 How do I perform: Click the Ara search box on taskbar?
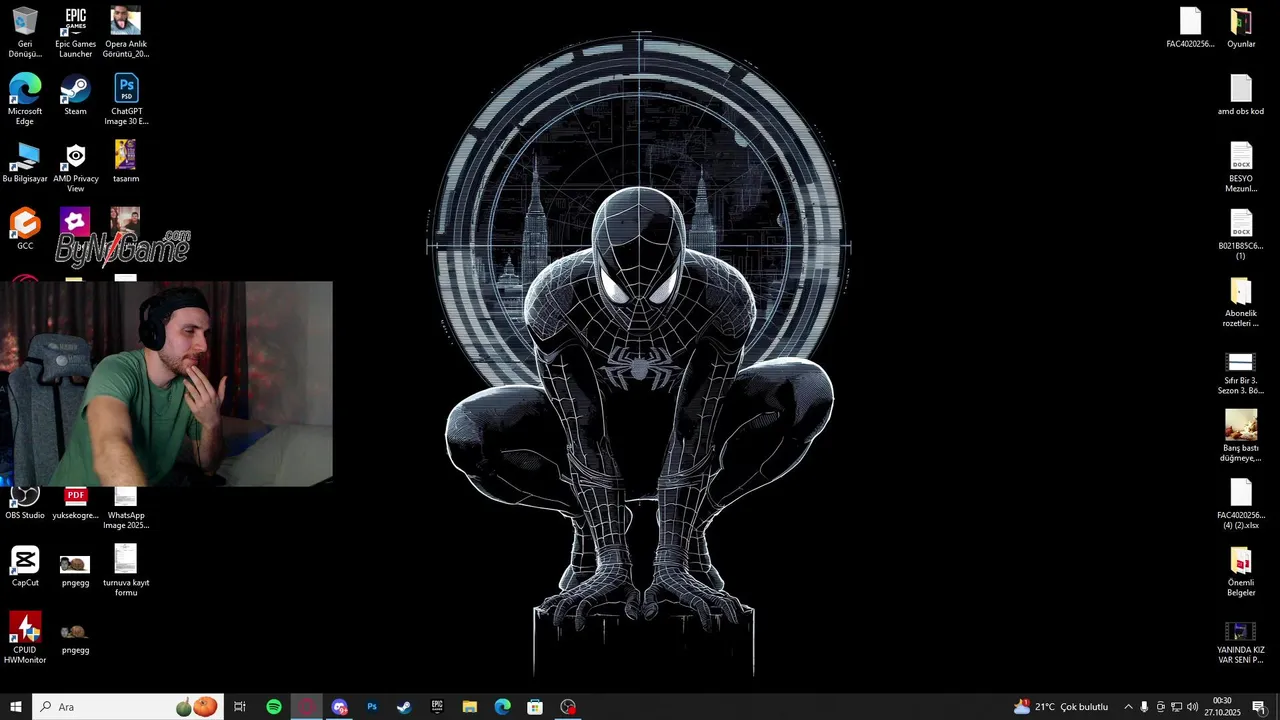coord(128,707)
